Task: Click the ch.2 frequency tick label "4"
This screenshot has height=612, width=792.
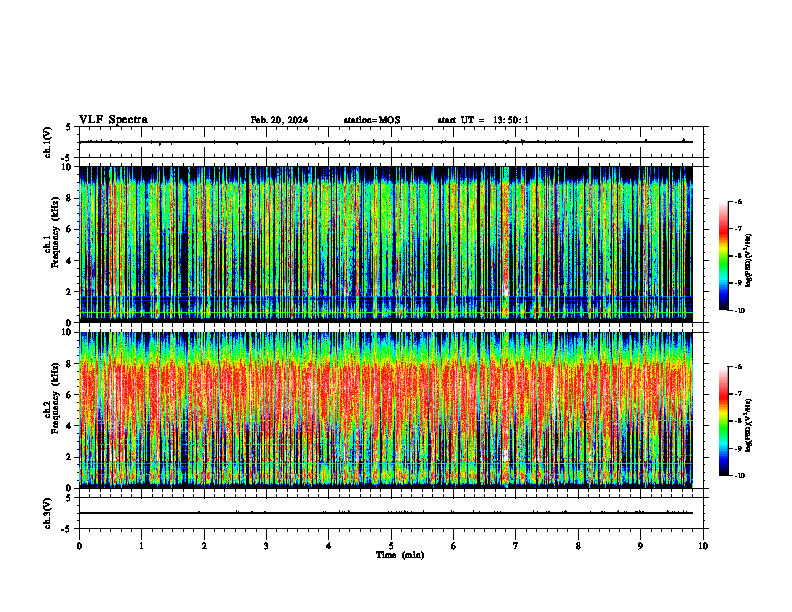Action: [x=71, y=426]
